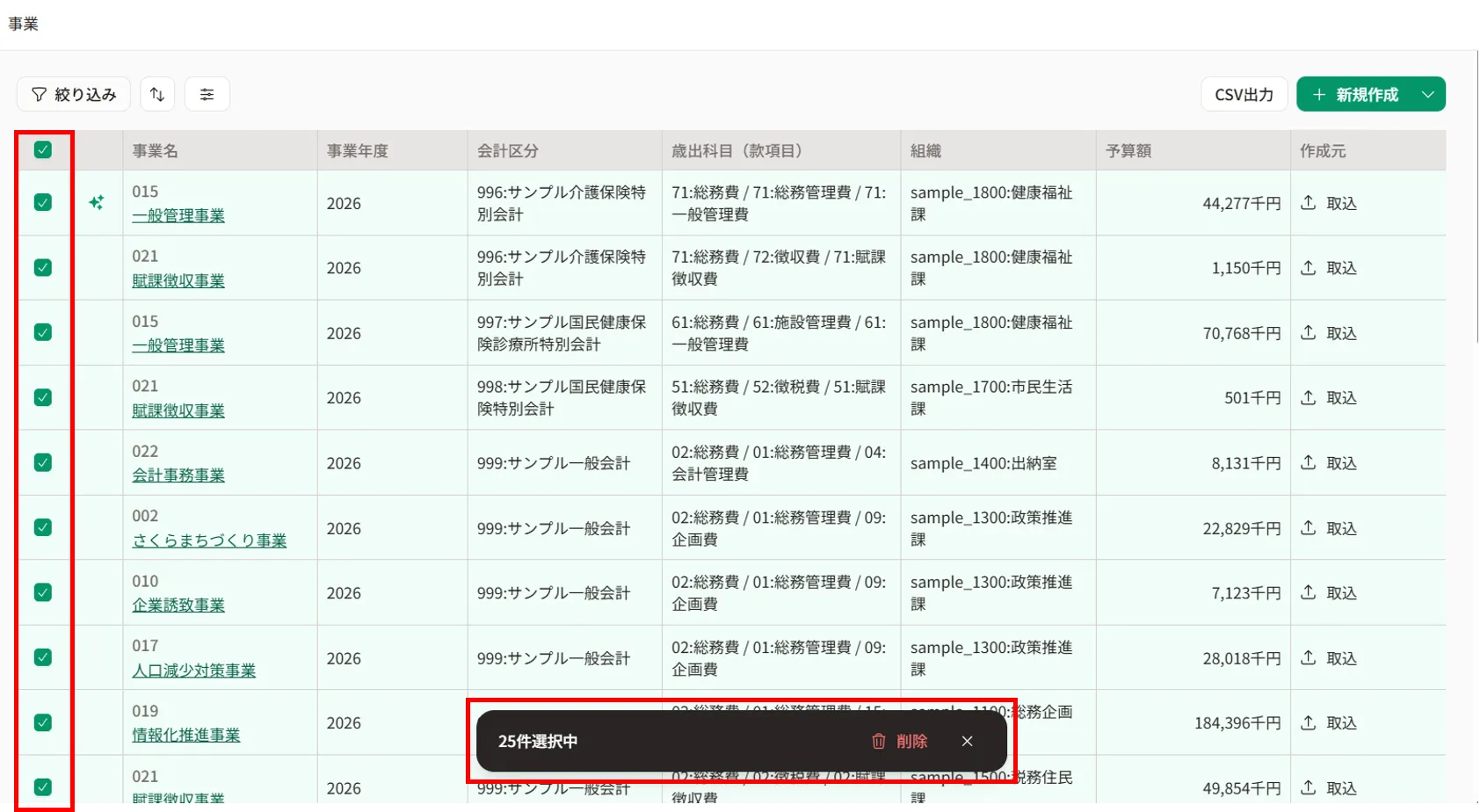Click the 44,277千円 budget cell

[x=1193, y=203]
